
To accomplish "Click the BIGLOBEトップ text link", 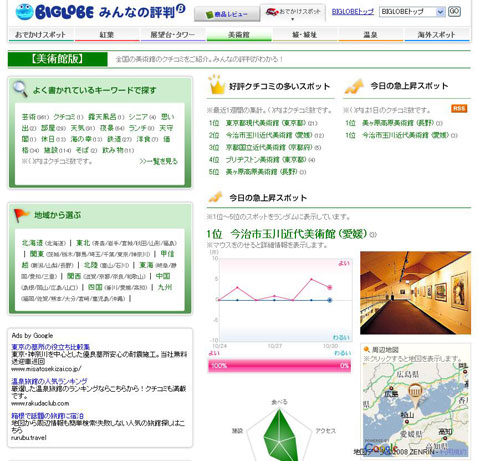I will 353,12.
